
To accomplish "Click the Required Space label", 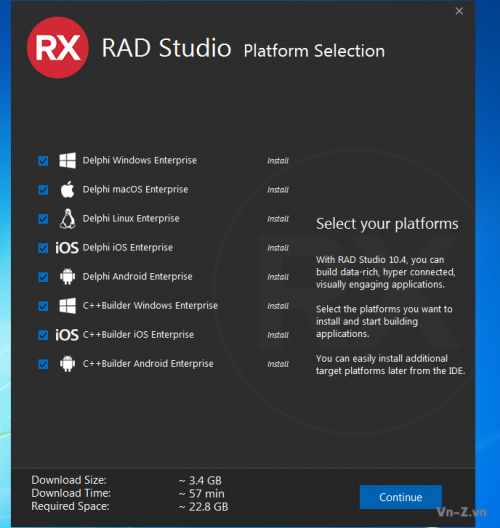I will (70, 506).
